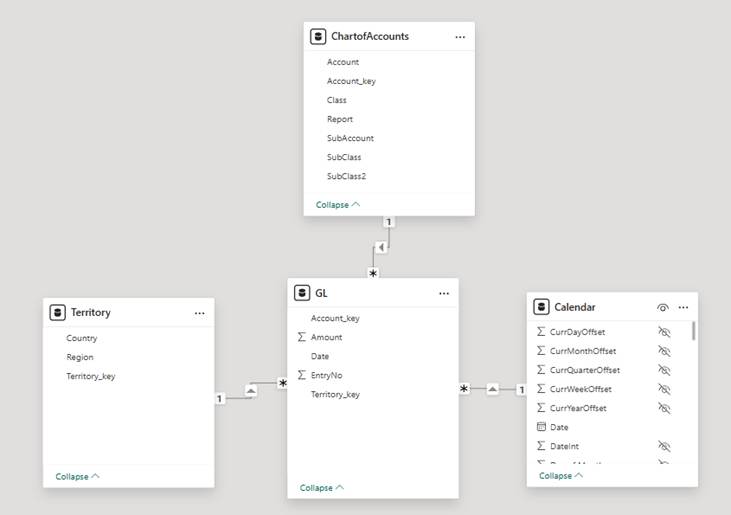This screenshot has width=731, height=515.
Task: Select the GL to Calendar relationship arrow
Action: pyautogui.click(x=492, y=389)
